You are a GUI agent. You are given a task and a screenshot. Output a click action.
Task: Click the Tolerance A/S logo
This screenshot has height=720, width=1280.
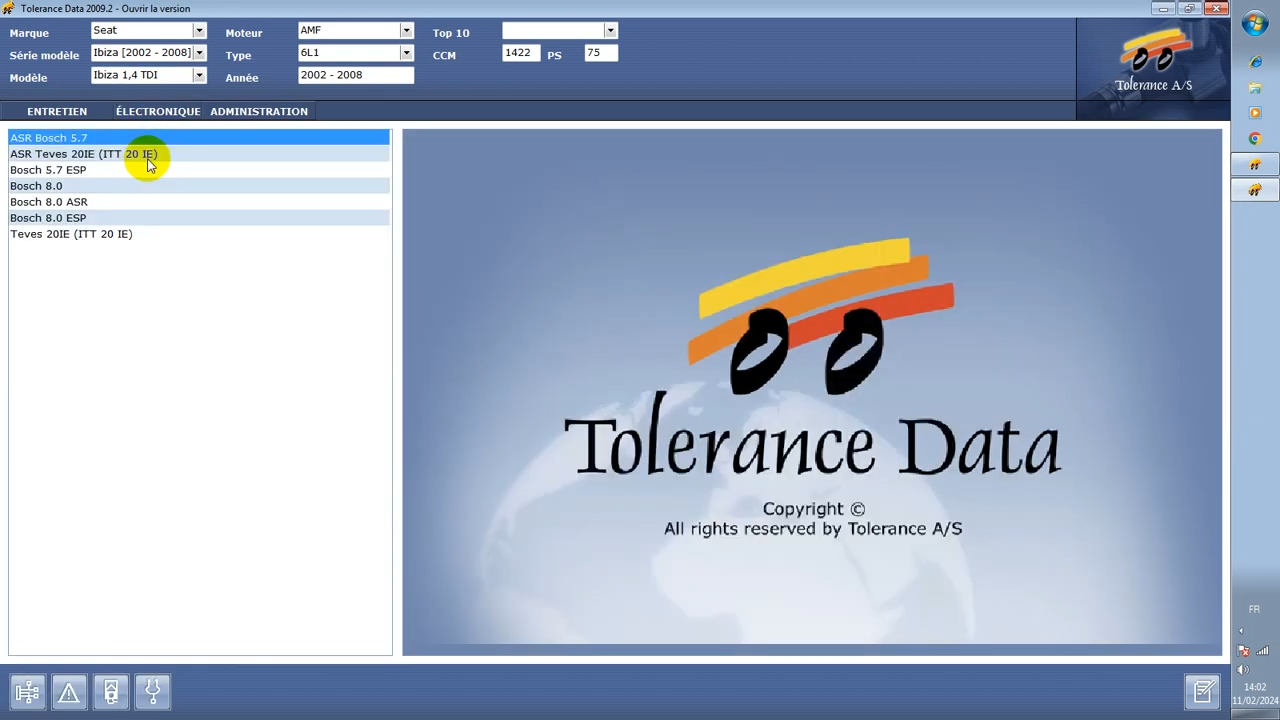pyautogui.click(x=1153, y=62)
